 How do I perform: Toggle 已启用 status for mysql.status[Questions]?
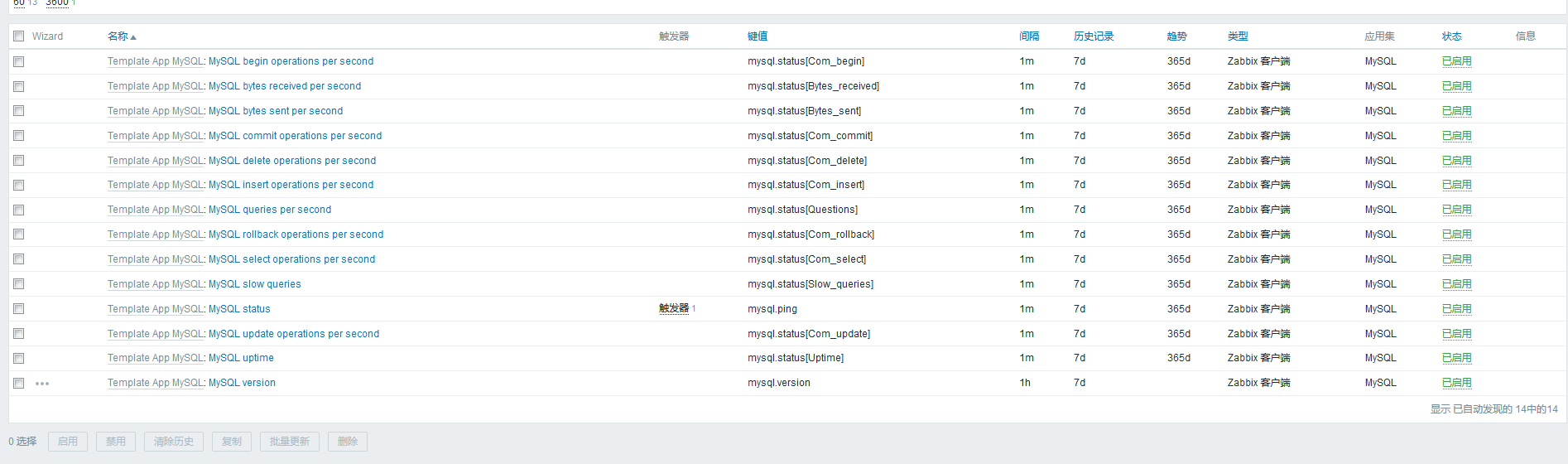coord(1457,210)
